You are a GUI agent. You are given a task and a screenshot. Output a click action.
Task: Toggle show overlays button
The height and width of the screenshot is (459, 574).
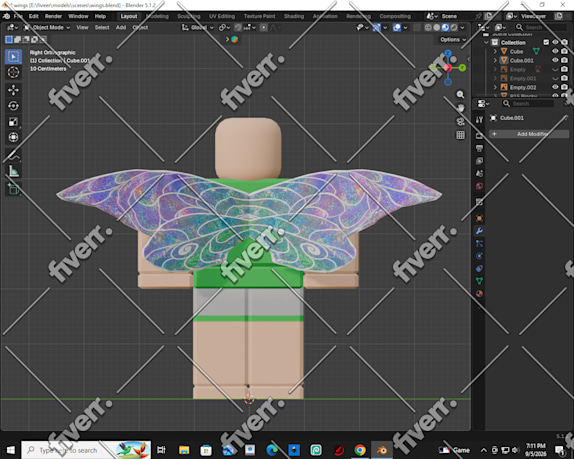pos(396,27)
